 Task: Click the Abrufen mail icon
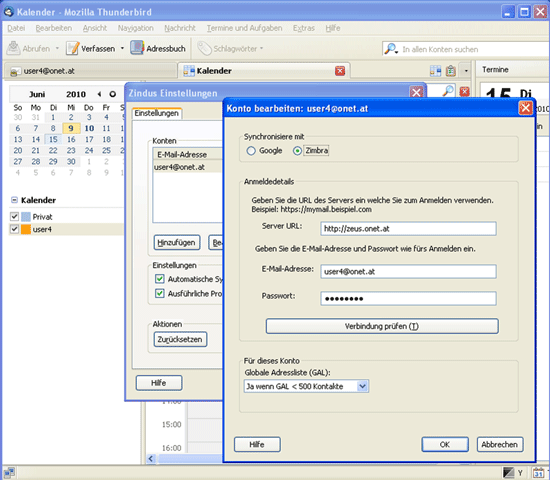coord(13,48)
